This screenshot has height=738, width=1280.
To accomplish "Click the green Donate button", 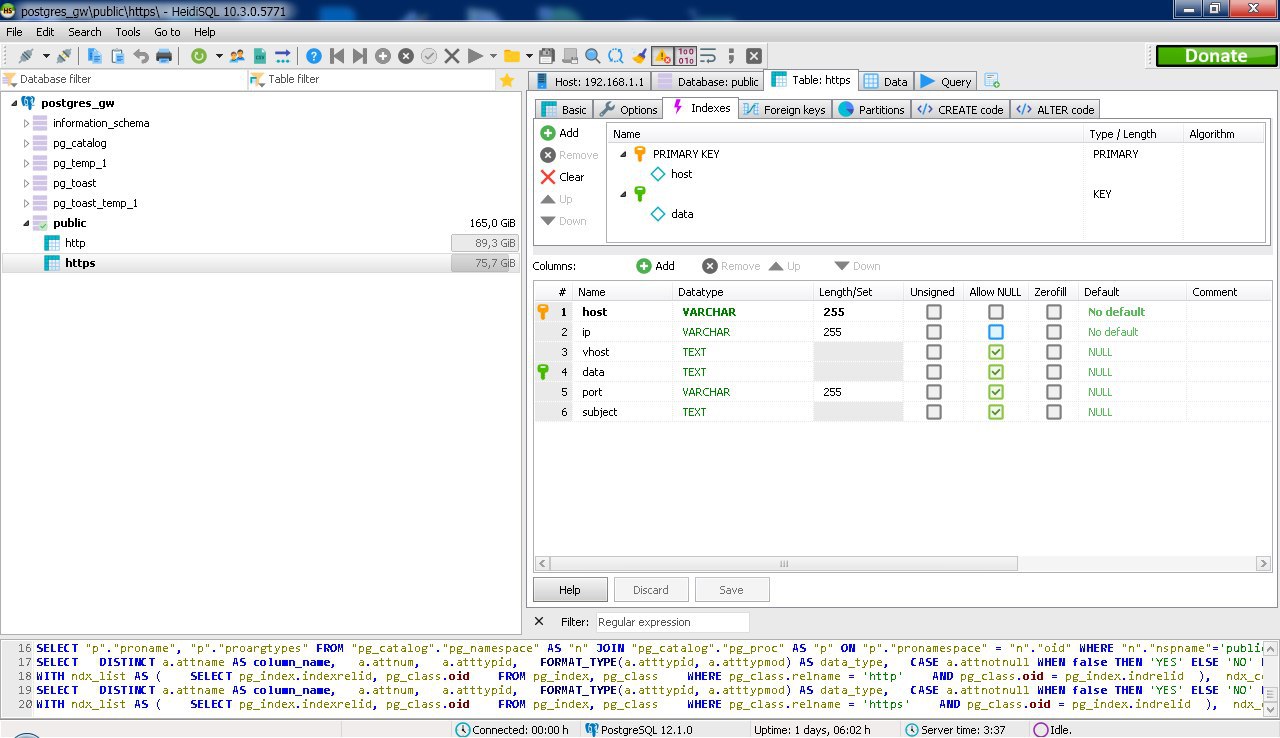I will (1215, 56).
